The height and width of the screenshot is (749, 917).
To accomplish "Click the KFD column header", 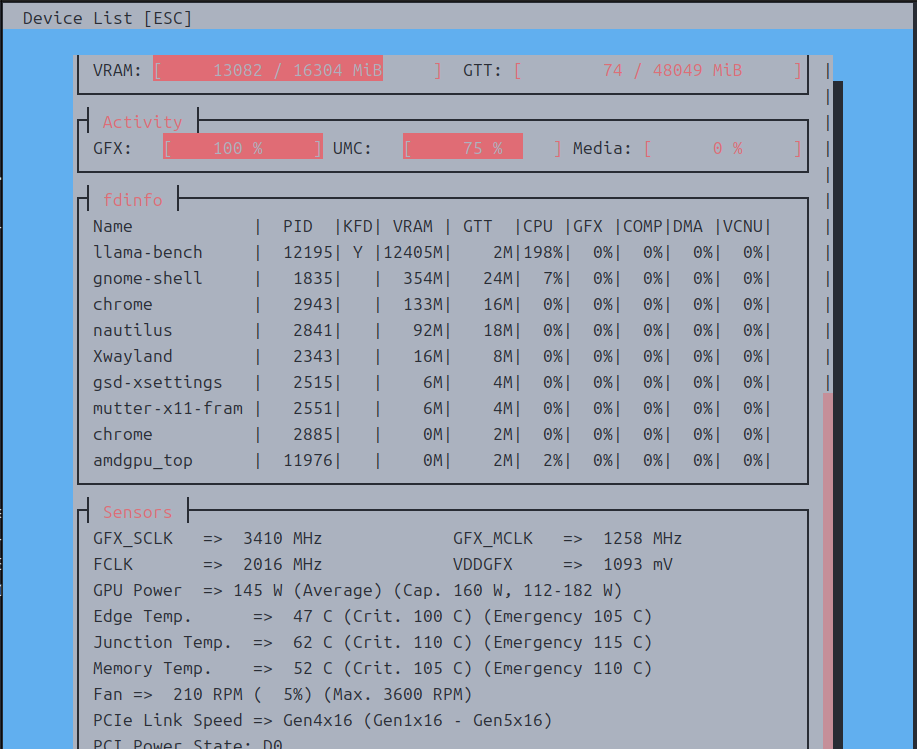I will (x=357, y=226).
